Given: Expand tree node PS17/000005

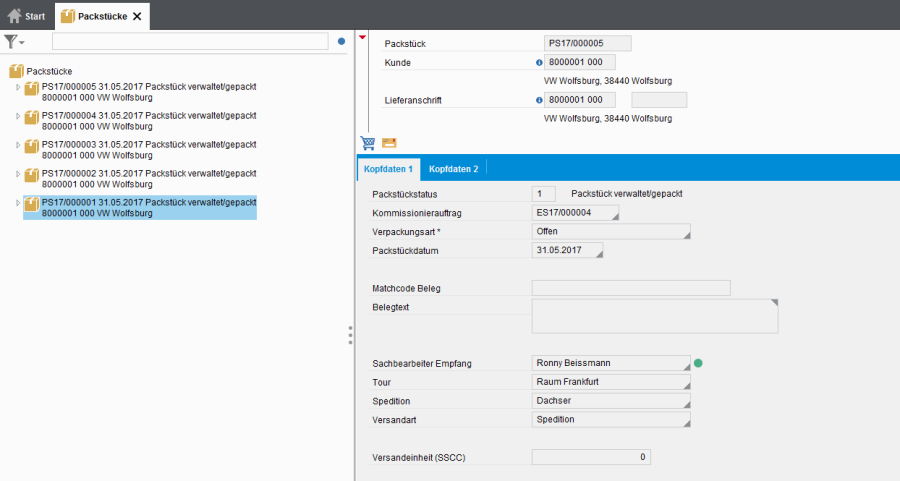Looking at the screenshot, I should tap(18, 88).
